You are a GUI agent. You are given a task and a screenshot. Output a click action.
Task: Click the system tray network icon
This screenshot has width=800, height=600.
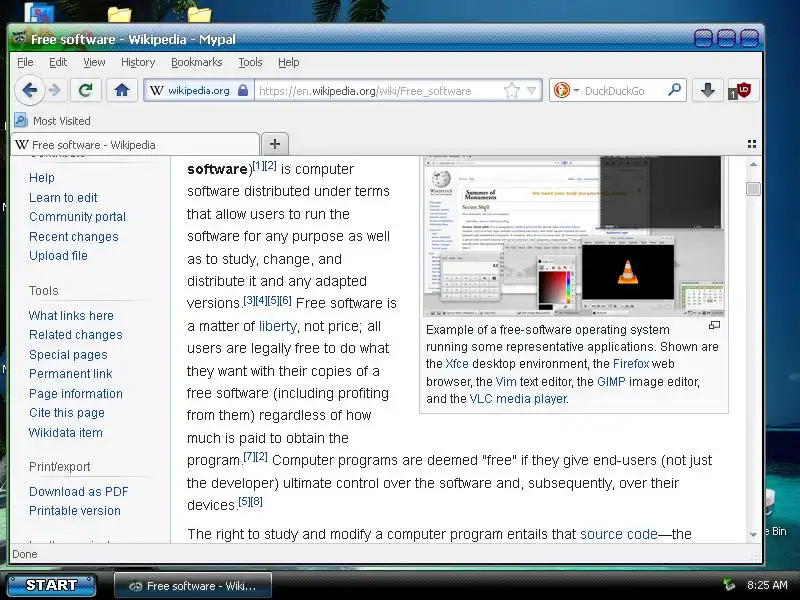point(729,585)
